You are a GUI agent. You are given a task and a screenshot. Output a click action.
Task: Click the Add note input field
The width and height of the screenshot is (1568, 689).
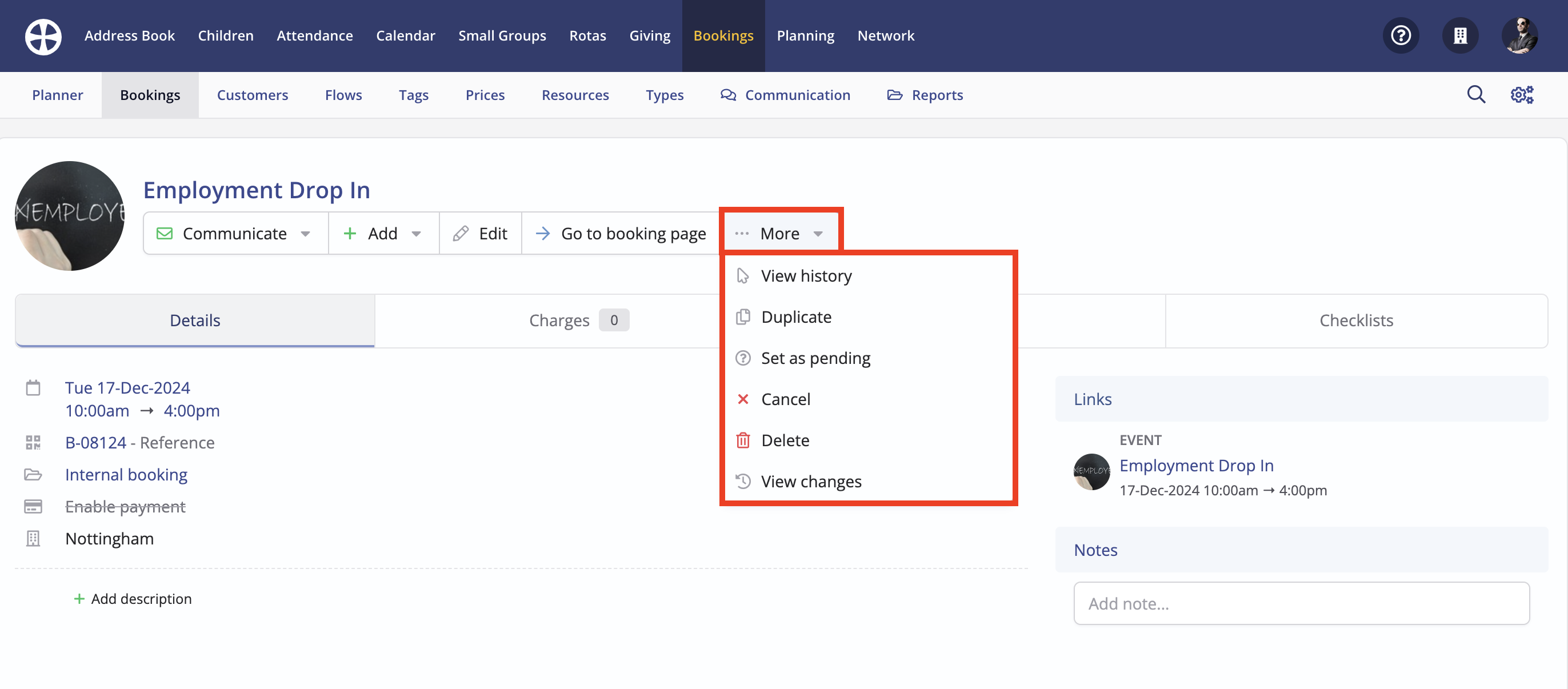coord(1301,603)
